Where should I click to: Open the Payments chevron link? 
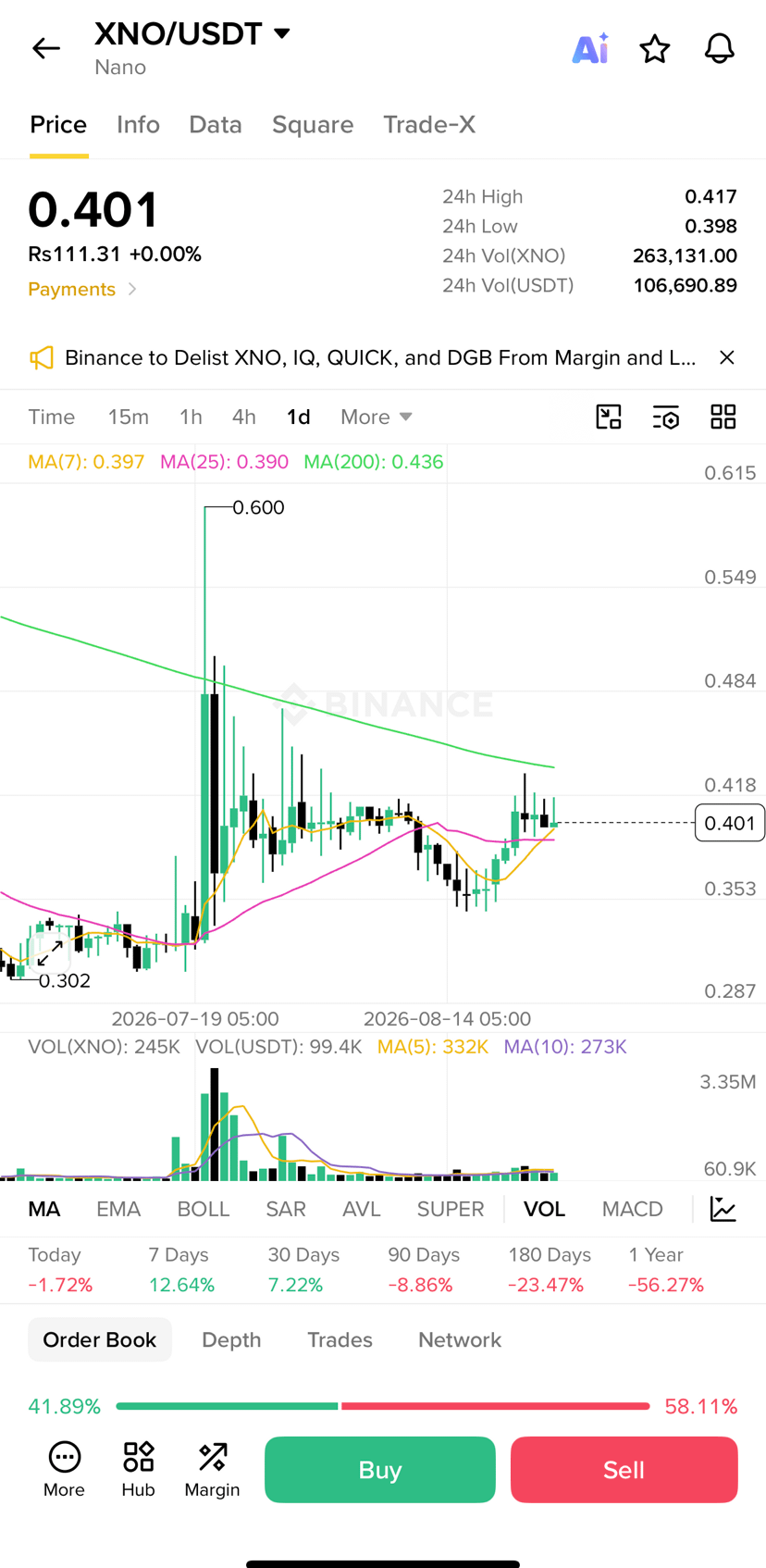click(x=82, y=289)
